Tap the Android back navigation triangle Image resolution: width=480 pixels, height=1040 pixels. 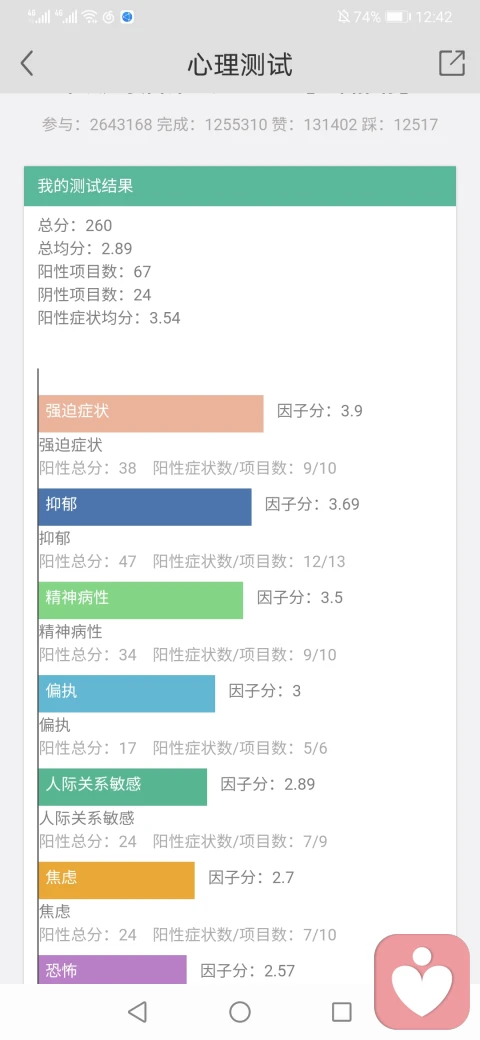(x=137, y=1012)
